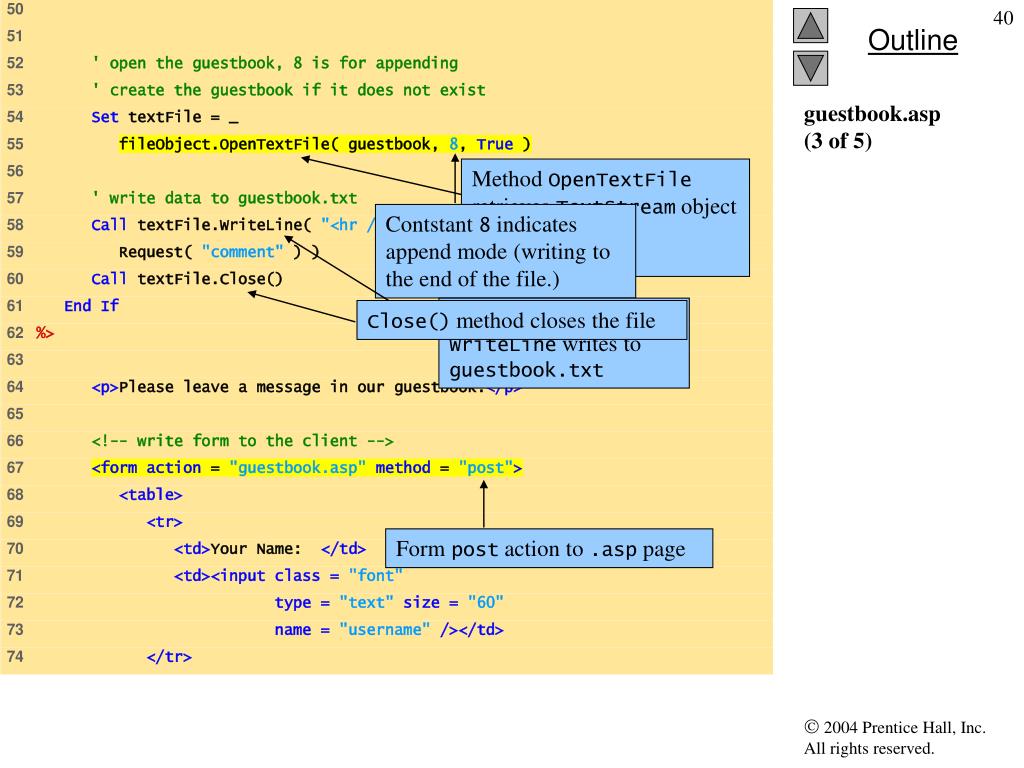Screen dimensions: 1024x768
Task: Click the red "%>" closing delimiter
Action: [44, 333]
